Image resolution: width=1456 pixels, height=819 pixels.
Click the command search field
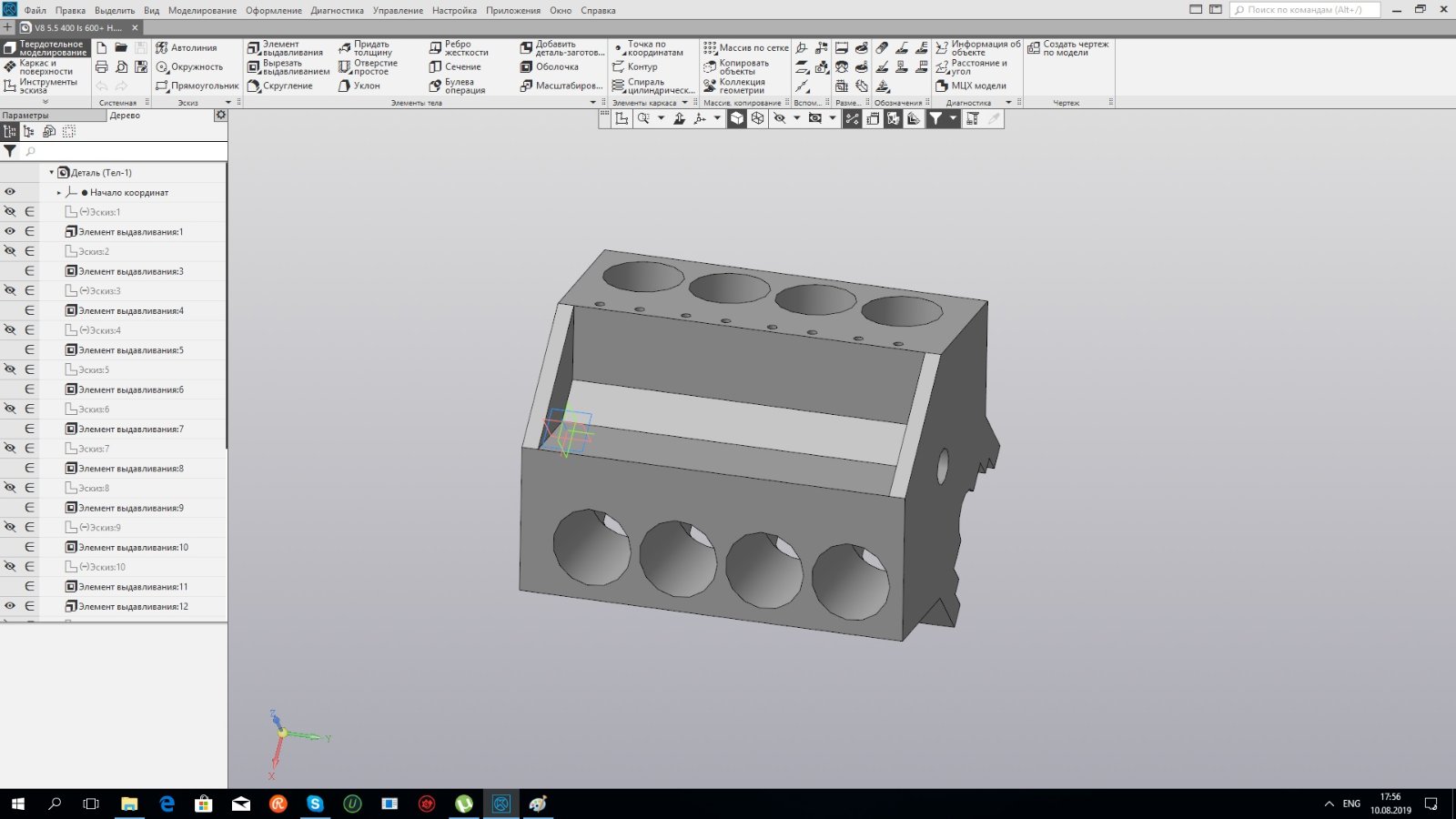1305,10
